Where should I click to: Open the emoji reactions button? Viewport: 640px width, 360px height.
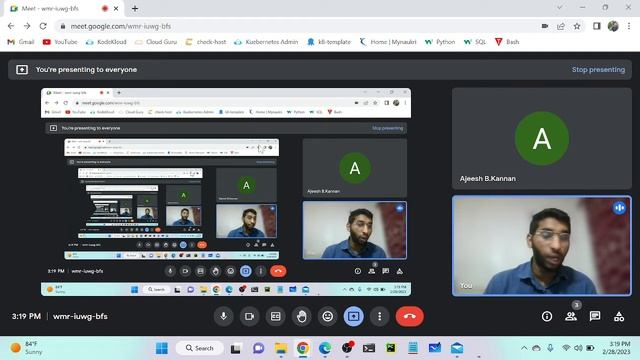point(327,316)
